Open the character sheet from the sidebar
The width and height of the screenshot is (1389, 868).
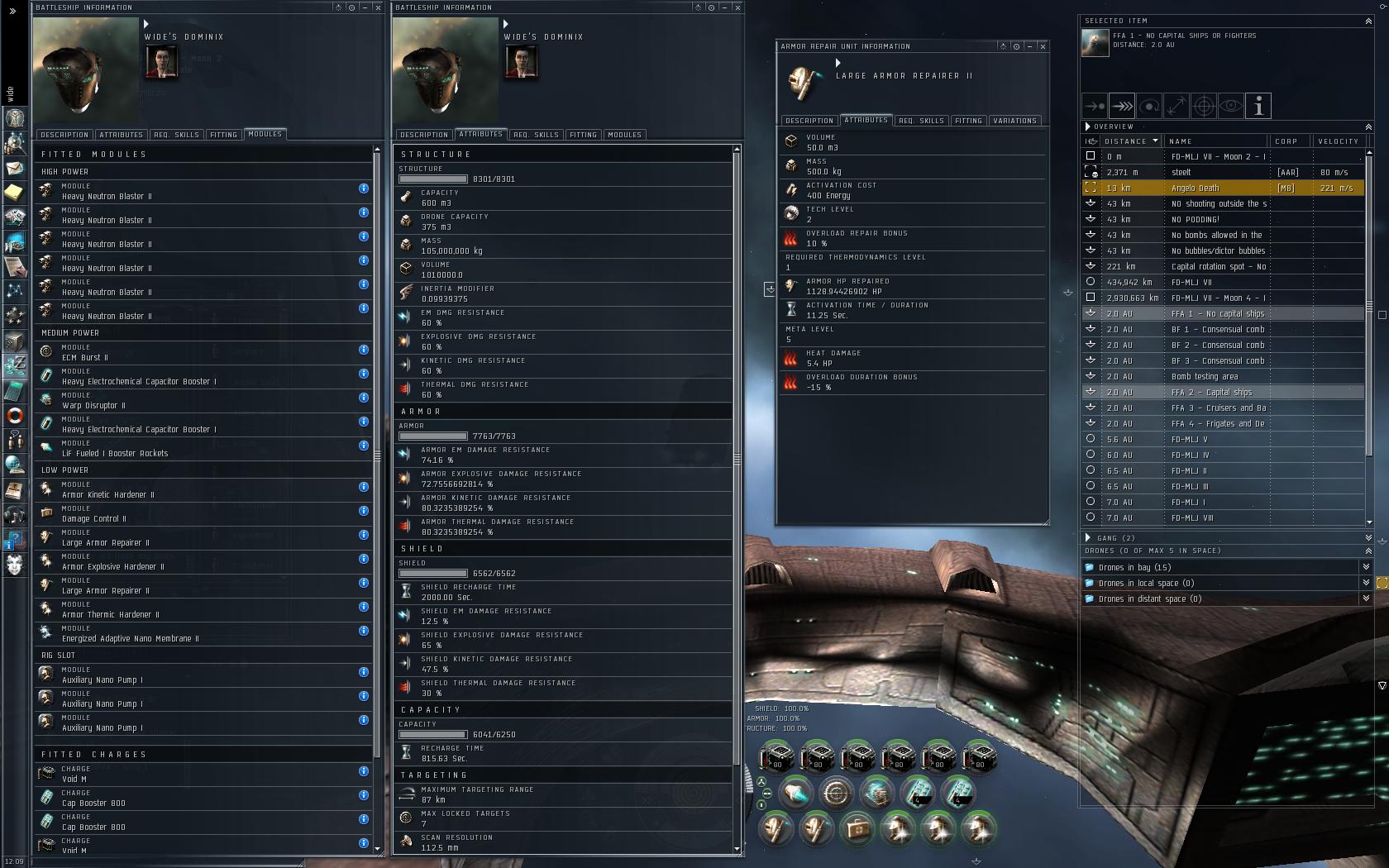[x=14, y=117]
